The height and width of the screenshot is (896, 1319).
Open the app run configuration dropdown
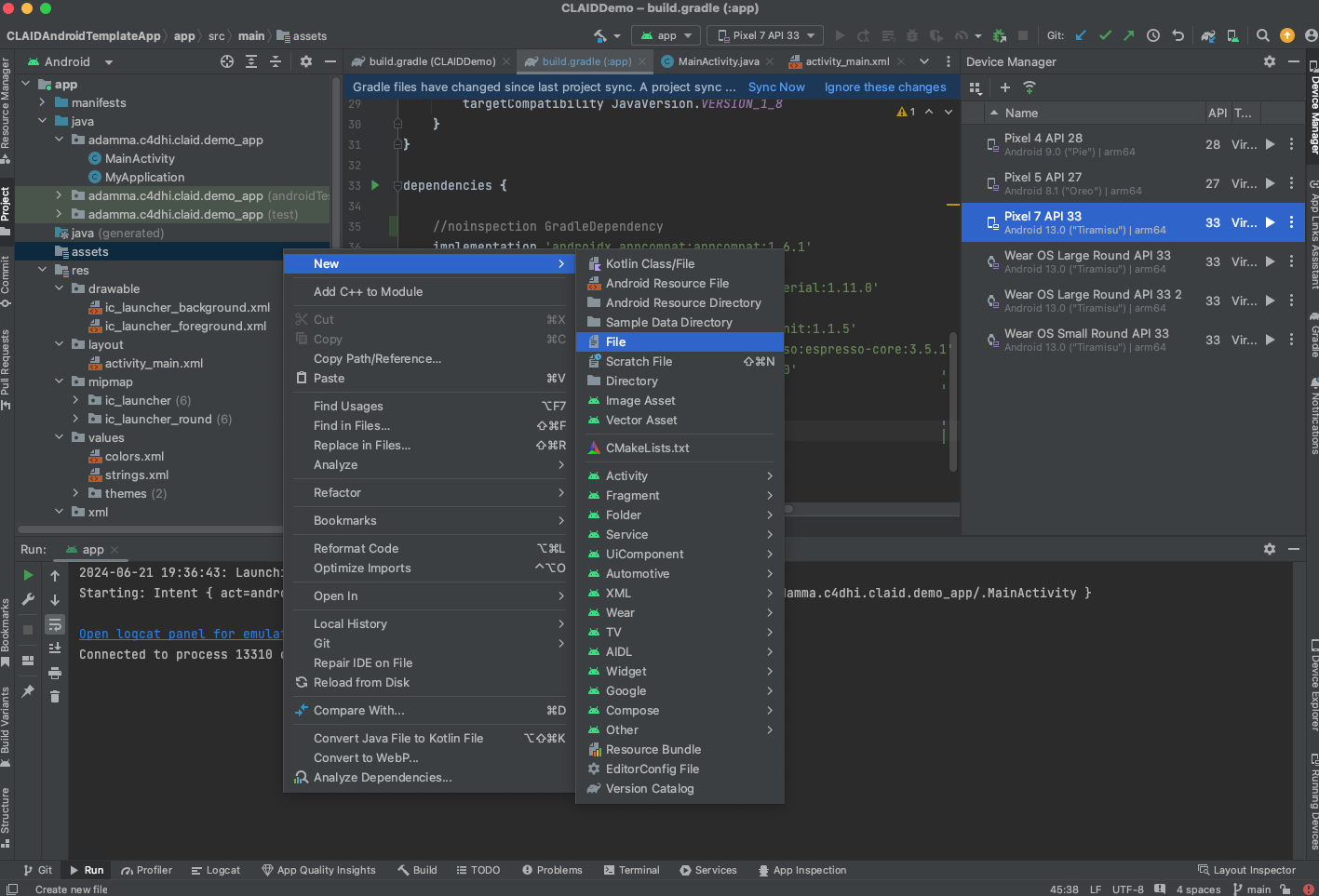[666, 35]
